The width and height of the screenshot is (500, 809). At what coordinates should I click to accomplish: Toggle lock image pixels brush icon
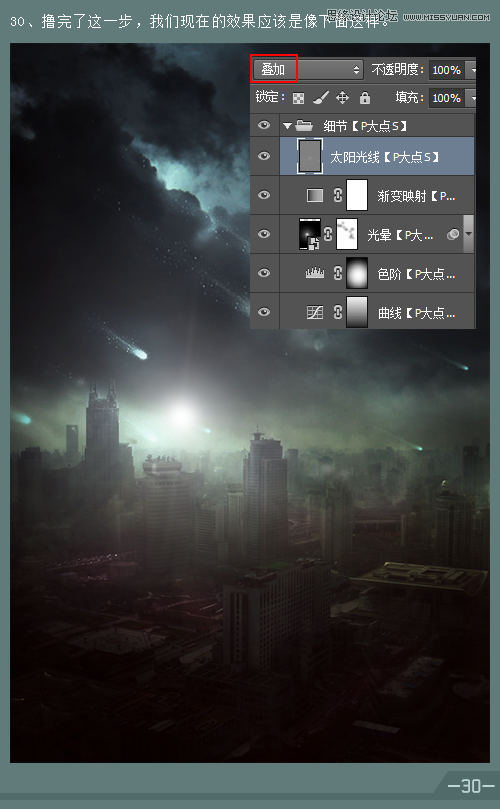coord(320,98)
